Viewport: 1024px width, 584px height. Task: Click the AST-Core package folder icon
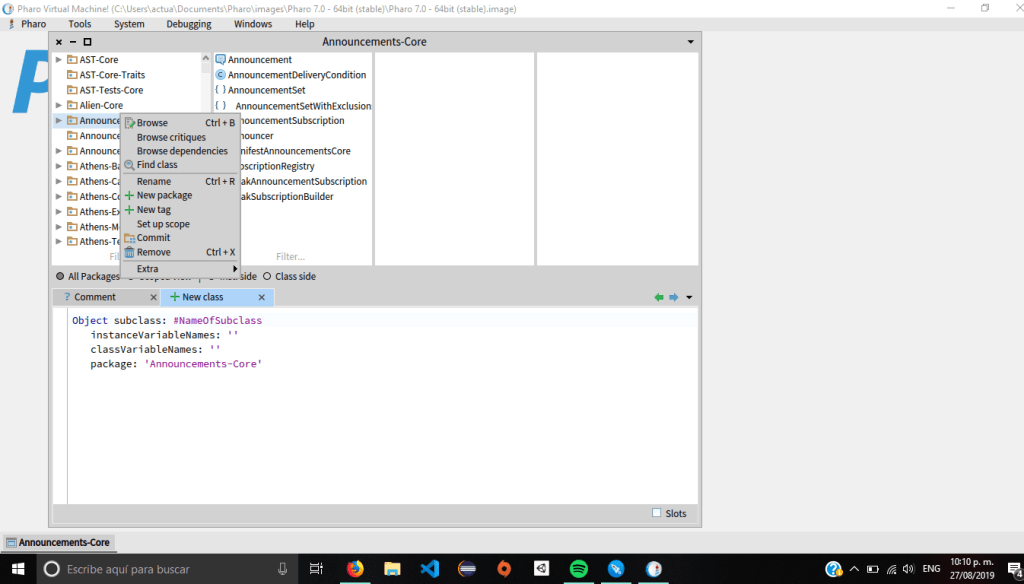(72, 60)
